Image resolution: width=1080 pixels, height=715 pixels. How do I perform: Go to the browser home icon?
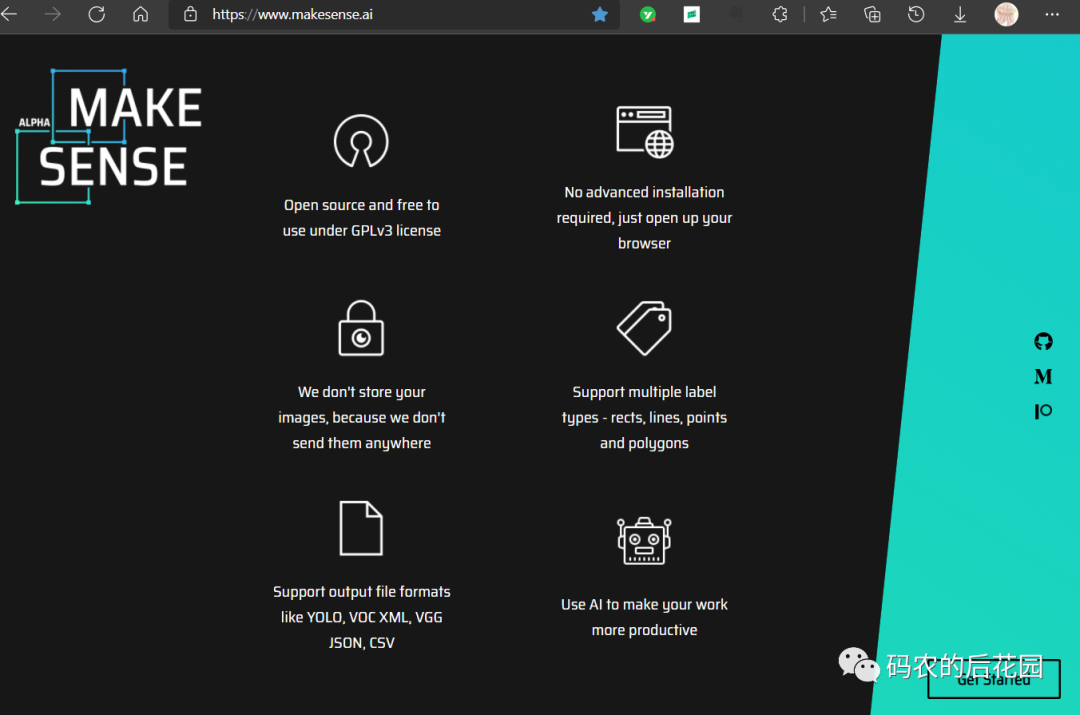coord(141,14)
